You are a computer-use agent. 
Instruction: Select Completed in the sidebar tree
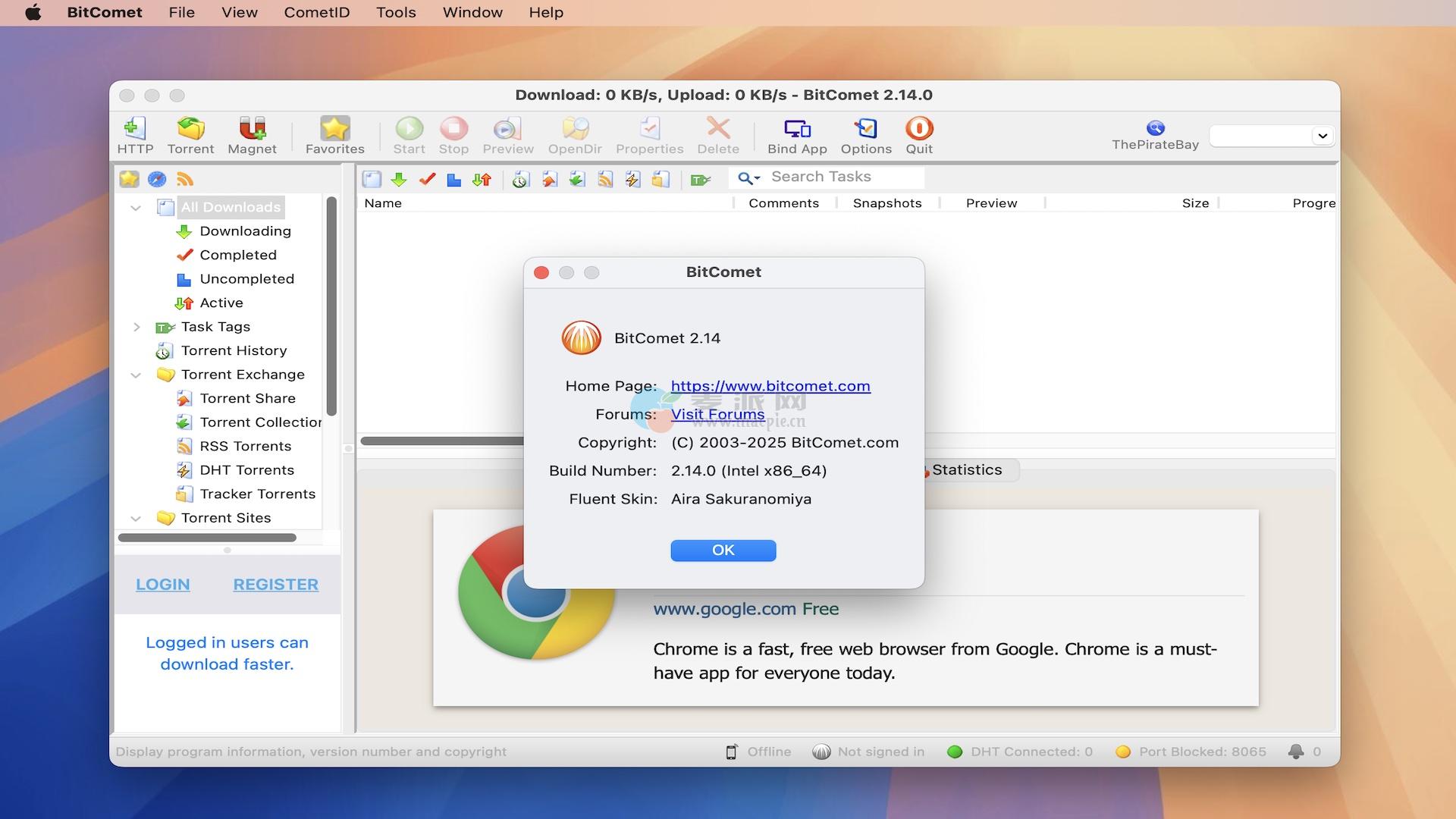point(238,255)
